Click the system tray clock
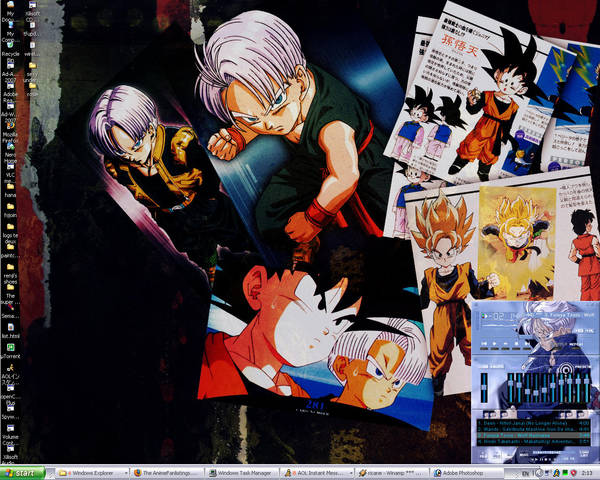The height and width of the screenshot is (480, 600). tap(587, 473)
